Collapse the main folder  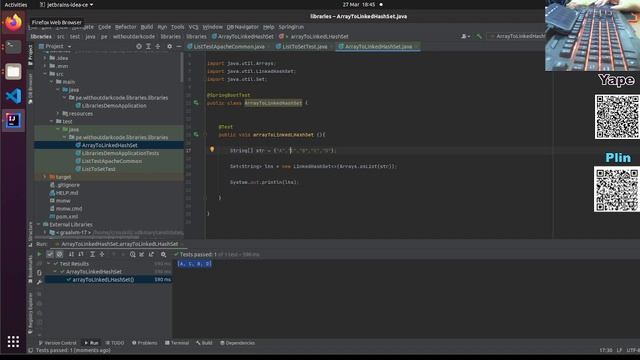click(51, 82)
